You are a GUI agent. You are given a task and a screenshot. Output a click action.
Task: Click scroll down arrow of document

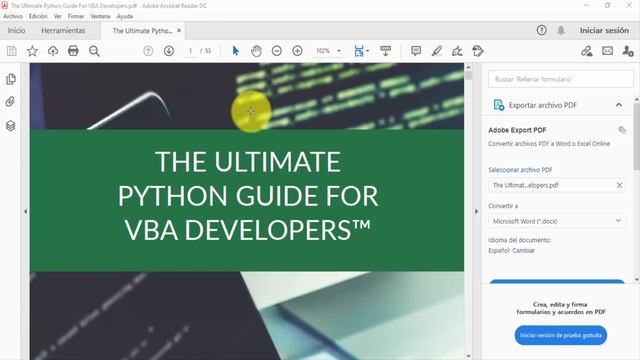point(469,356)
